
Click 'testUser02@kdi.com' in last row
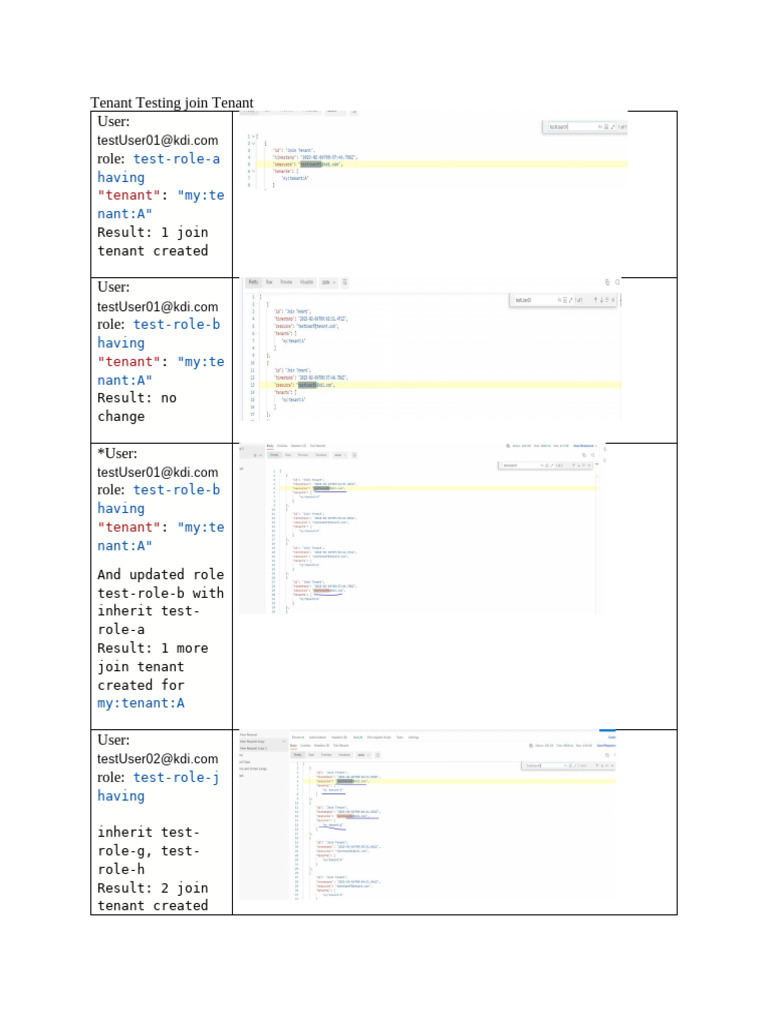pos(157,759)
